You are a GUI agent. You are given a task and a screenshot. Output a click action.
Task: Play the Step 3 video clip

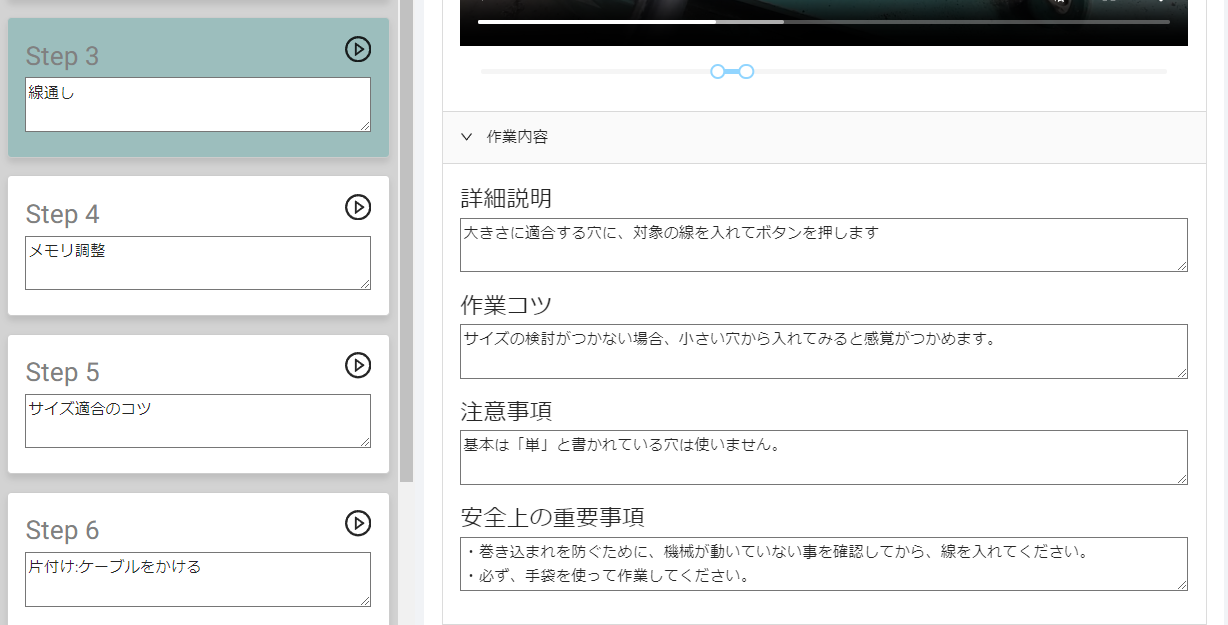(357, 49)
